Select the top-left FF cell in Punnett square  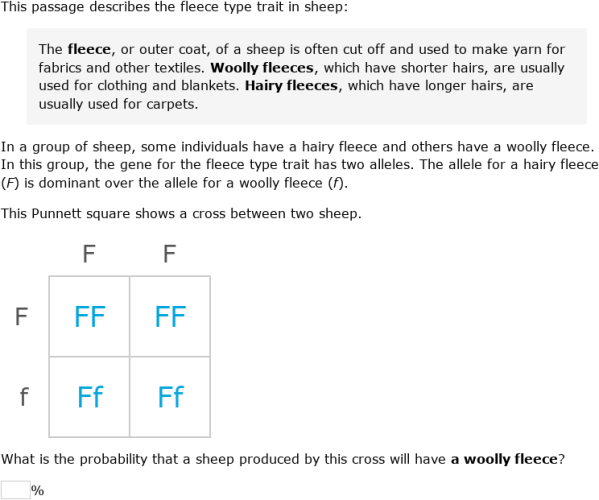(x=89, y=316)
